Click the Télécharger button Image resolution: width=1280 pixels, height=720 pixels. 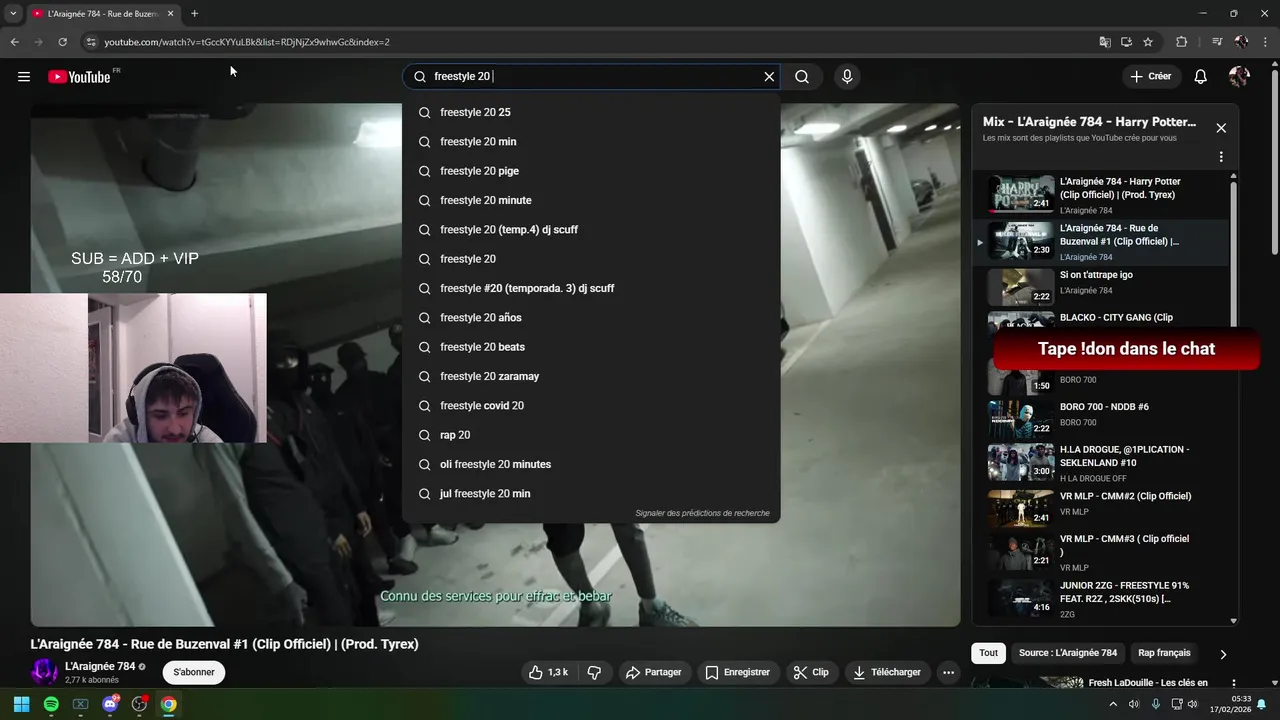pyautogui.click(x=887, y=673)
